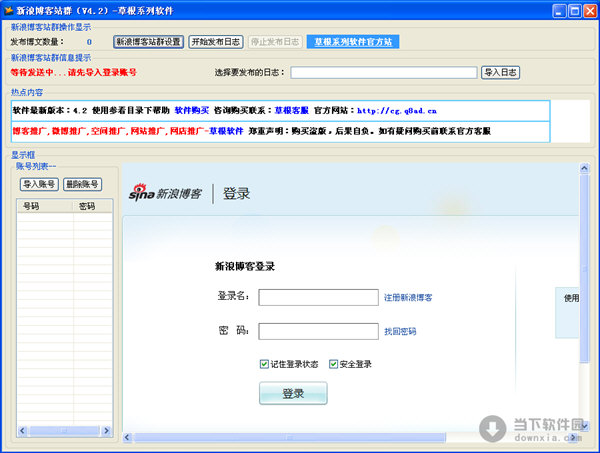600x453 pixels.
Task: Click the 登录 login button
Action: tap(293, 393)
